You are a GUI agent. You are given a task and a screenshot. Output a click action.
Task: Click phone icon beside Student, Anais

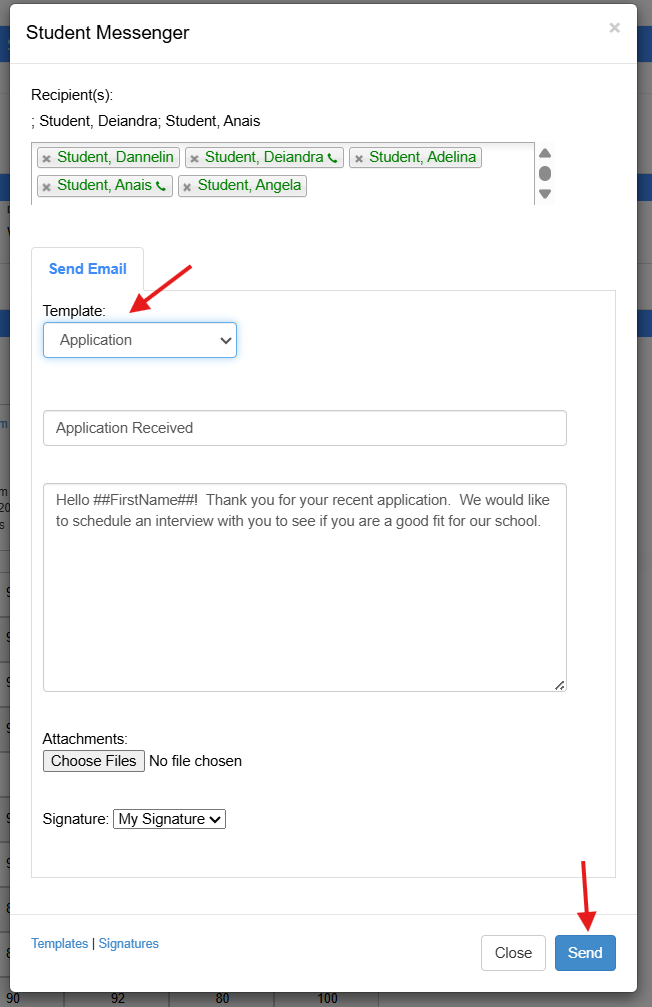click(x=162, y=186)
